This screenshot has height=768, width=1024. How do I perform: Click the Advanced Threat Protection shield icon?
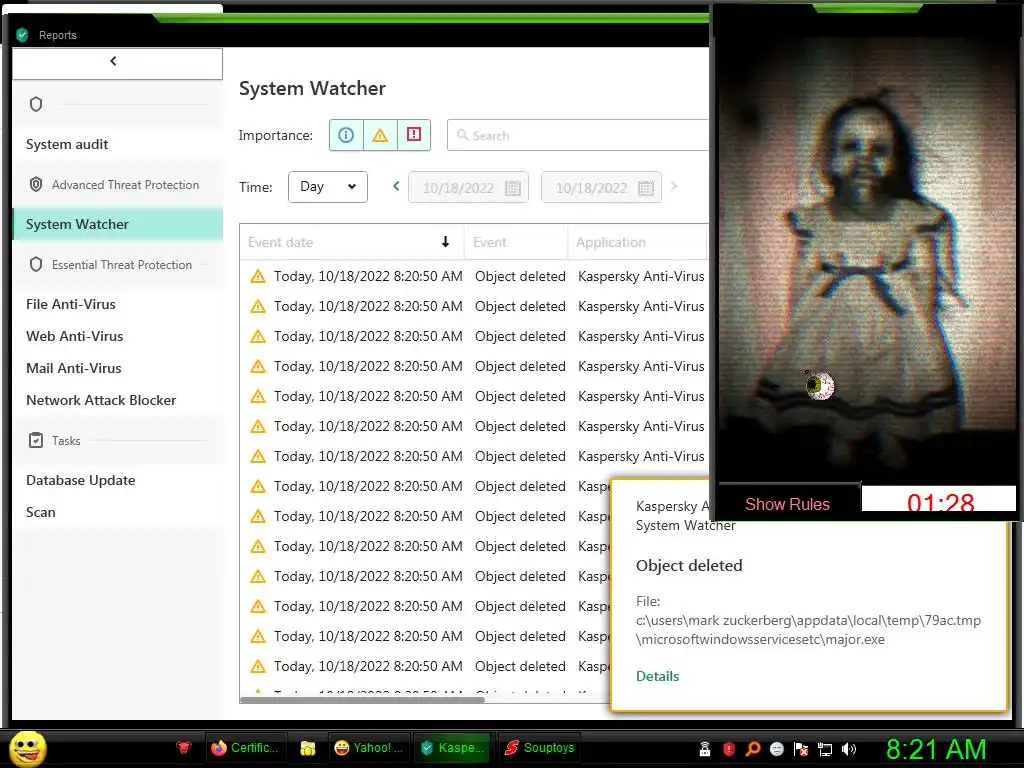[36, 185]
